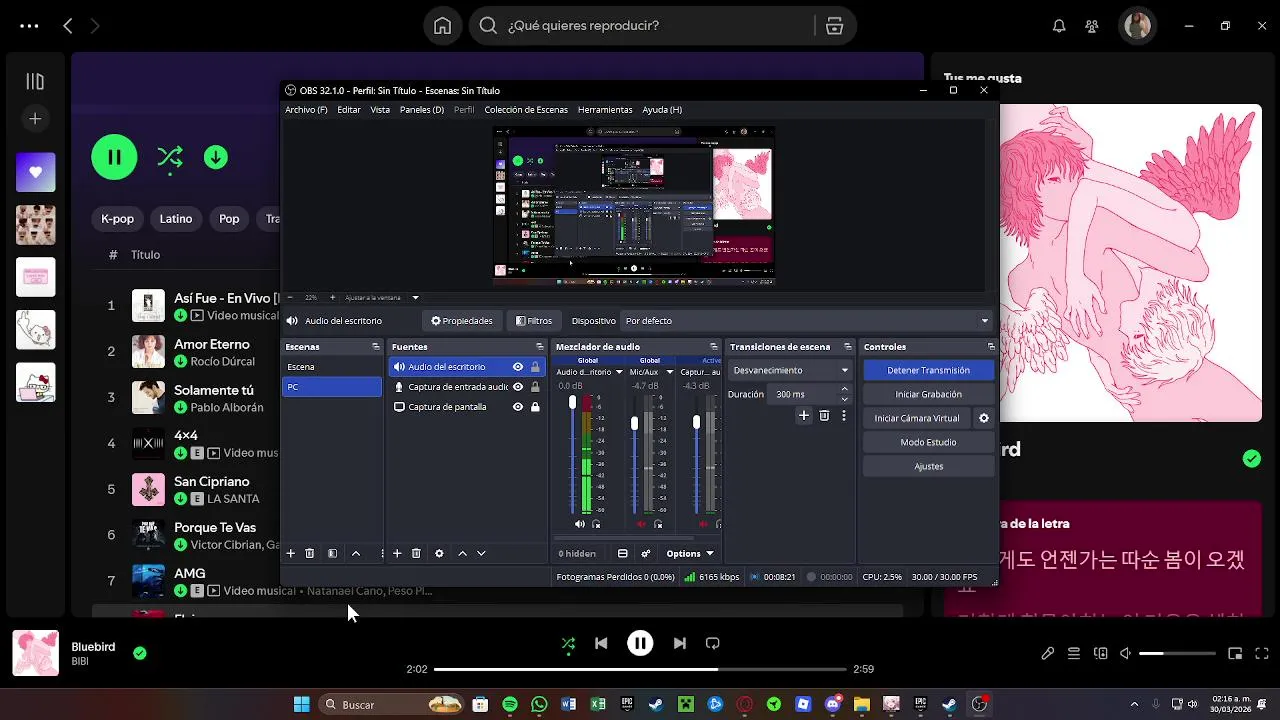Screen dimensions: 1280x720
Task: Toggle lock on Captura de pantalla source
Action: click(535, 407)
